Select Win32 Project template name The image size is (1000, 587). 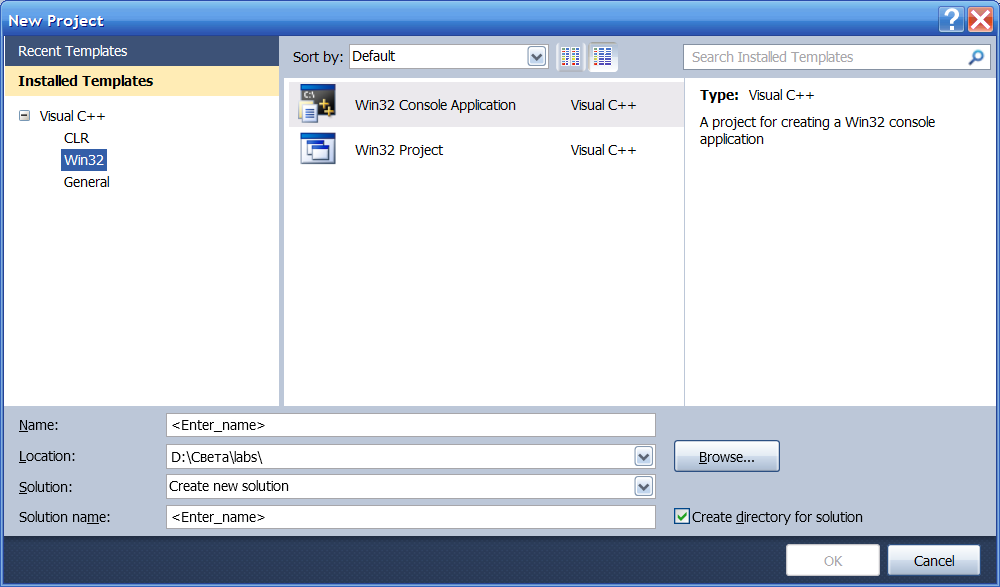[399, 151]
